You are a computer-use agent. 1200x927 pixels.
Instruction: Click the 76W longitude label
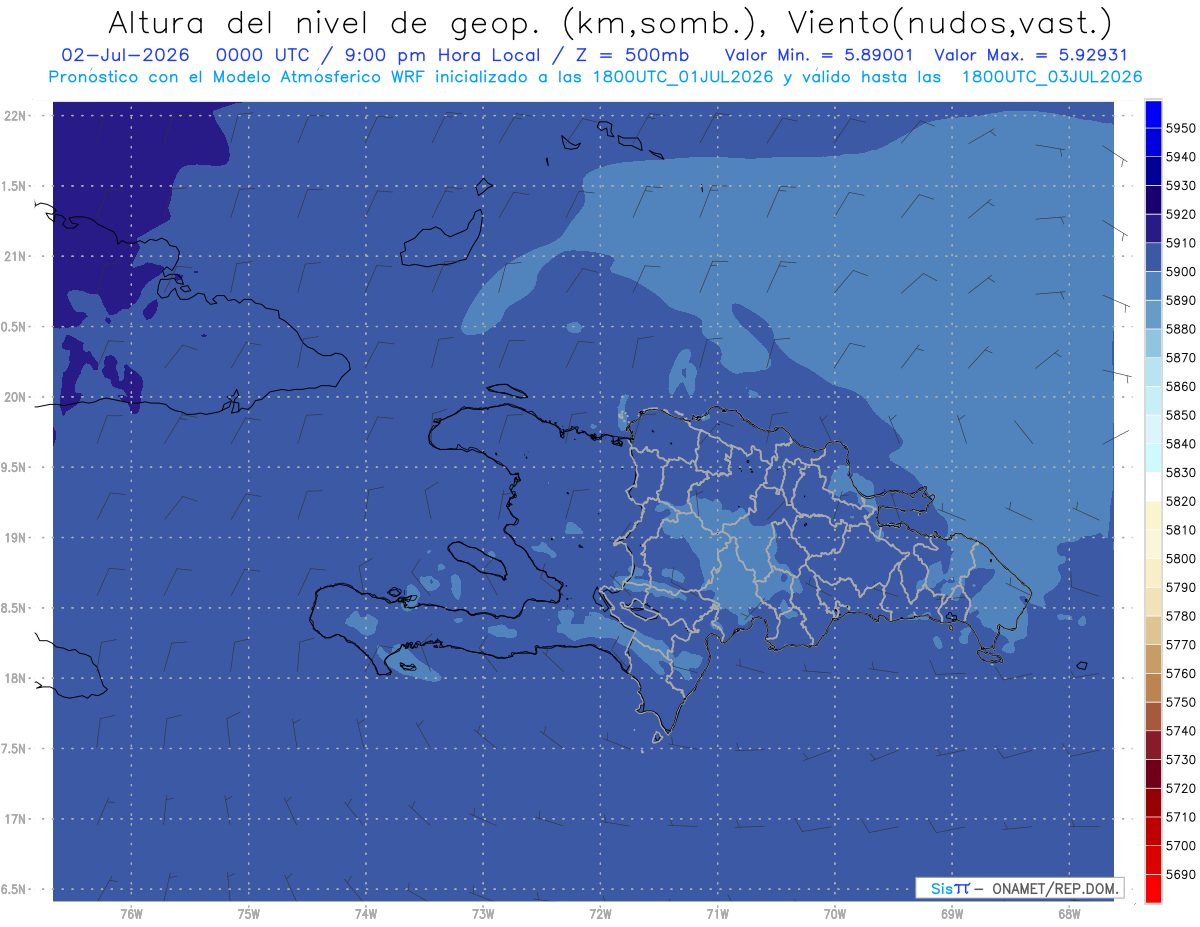click(131, 913)
